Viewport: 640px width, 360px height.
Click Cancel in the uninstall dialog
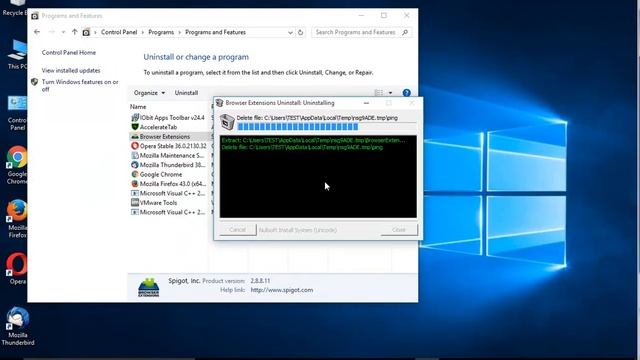(238, 230)
